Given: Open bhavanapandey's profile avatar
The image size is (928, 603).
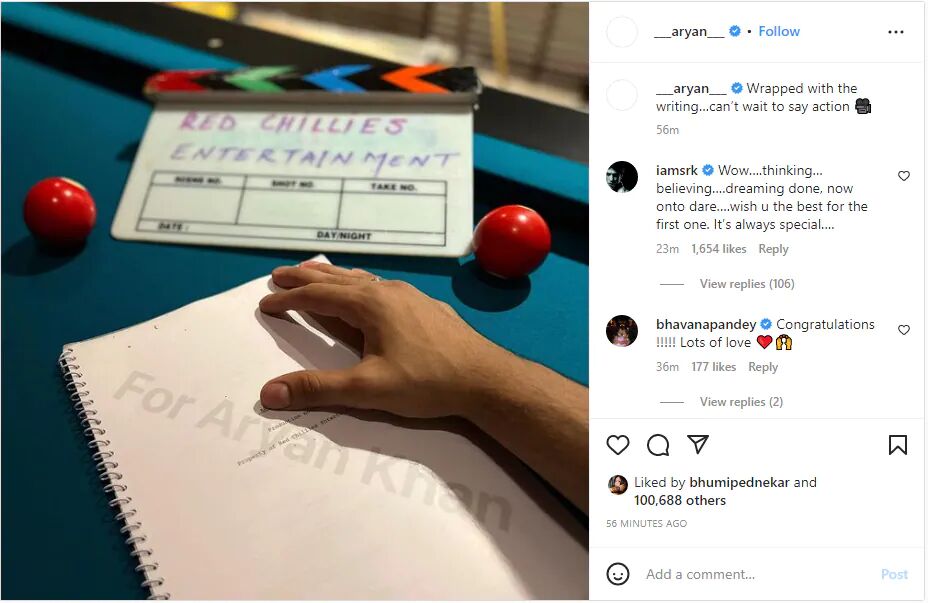Looking at the screenshot, I should pos(621,331).
